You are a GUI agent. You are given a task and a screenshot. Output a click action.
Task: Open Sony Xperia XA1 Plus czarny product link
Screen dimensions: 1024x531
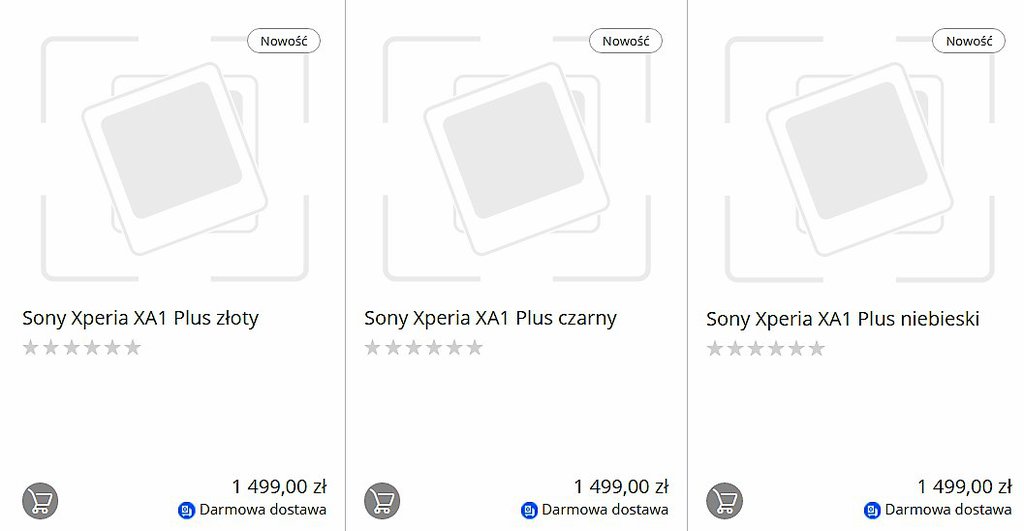click(x=490, y=318)
